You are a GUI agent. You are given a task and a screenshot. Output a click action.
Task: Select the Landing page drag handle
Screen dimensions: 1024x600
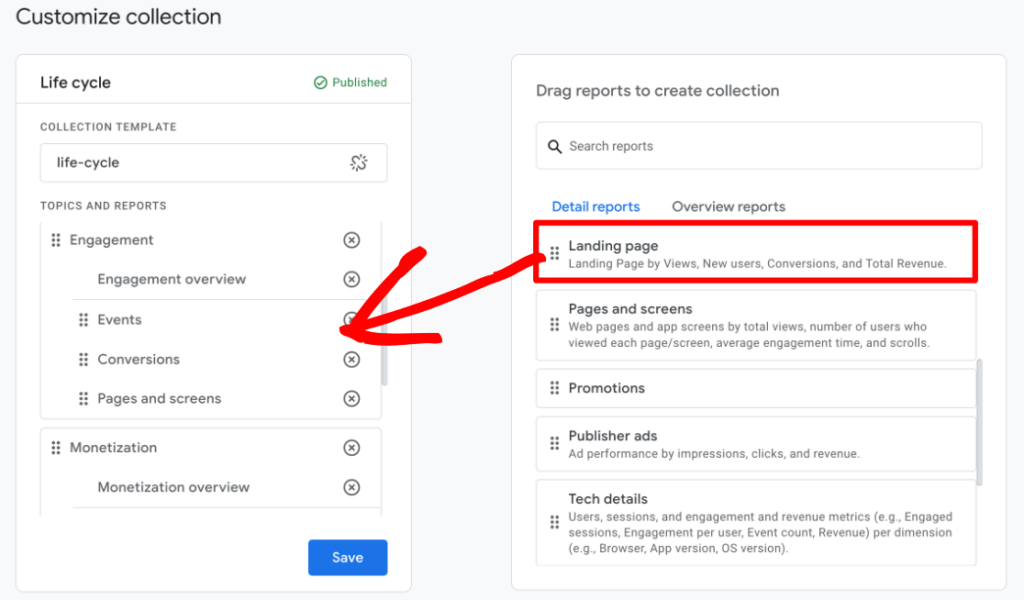[x=554, y=254]
